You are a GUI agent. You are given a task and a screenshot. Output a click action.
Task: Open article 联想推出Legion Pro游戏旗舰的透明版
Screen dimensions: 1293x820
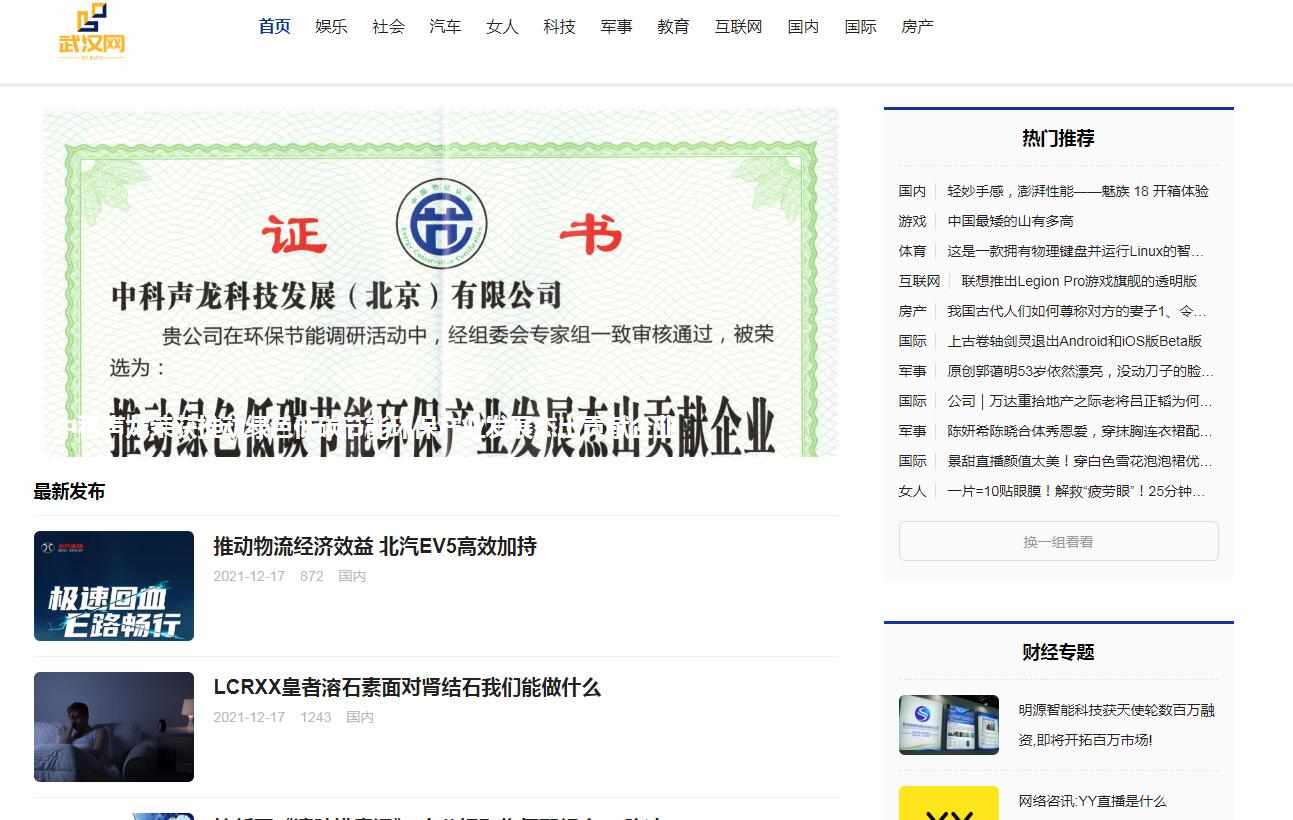pos(1079,281)
